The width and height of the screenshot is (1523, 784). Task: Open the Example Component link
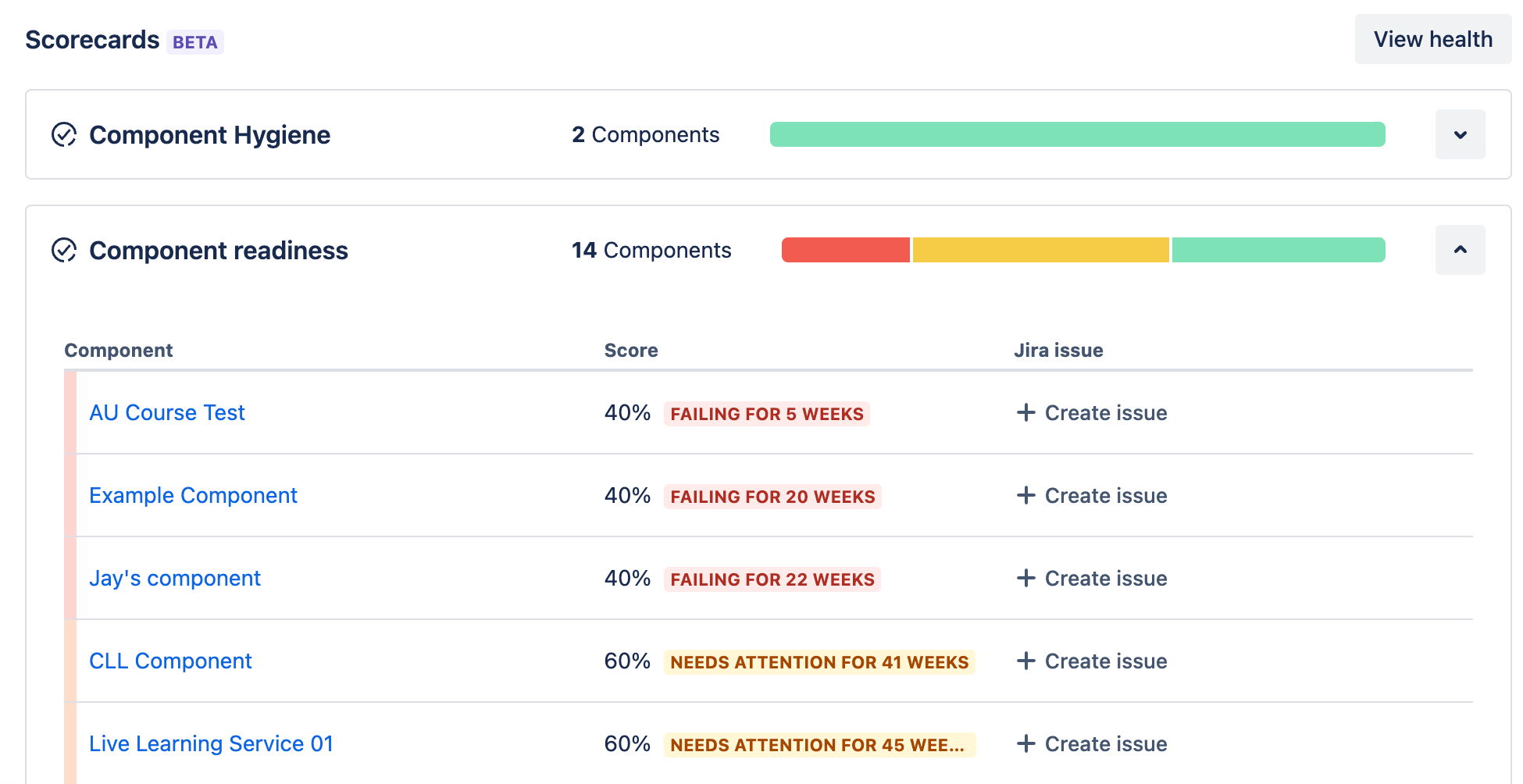[193, 495]
